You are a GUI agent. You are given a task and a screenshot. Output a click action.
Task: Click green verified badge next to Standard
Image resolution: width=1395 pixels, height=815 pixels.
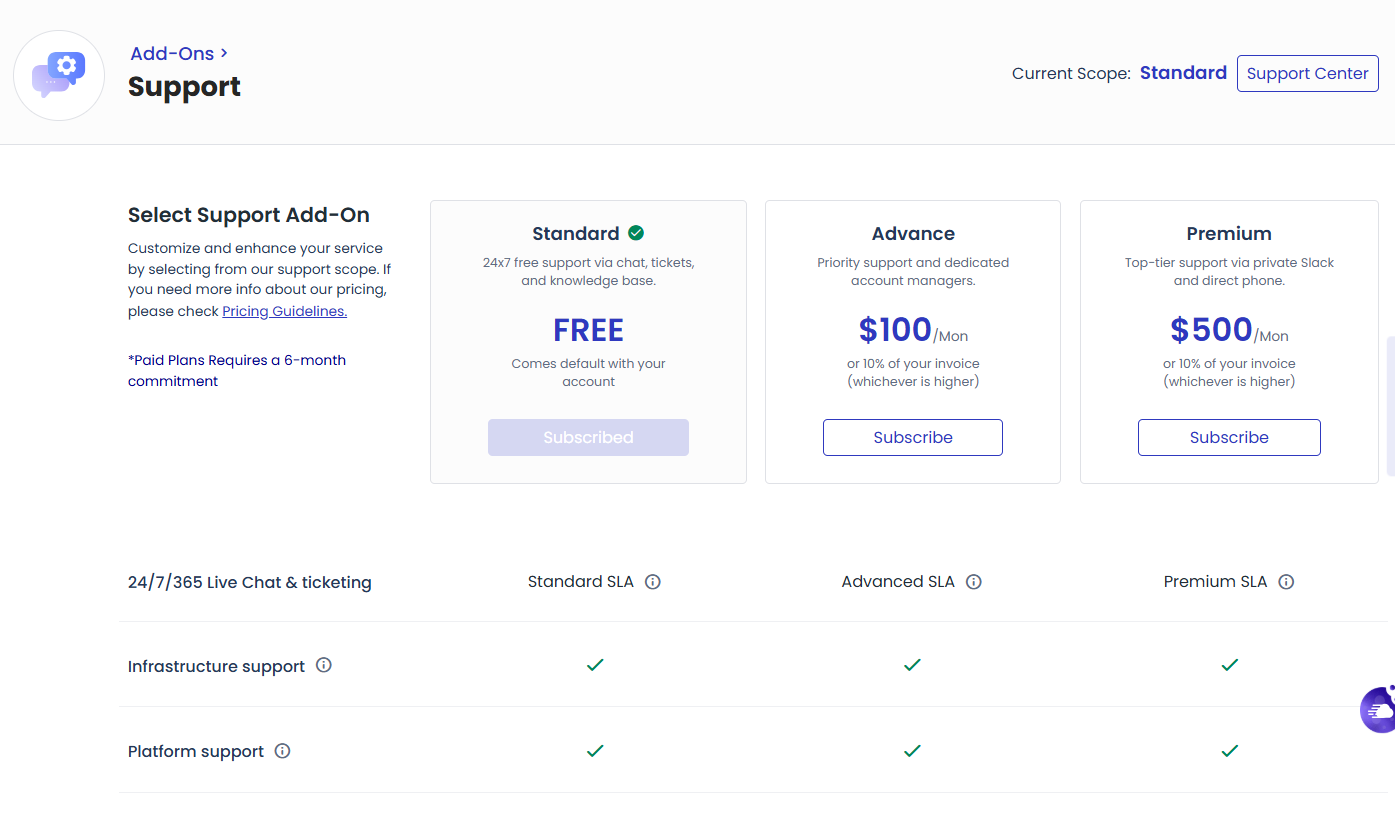point(636,233)
